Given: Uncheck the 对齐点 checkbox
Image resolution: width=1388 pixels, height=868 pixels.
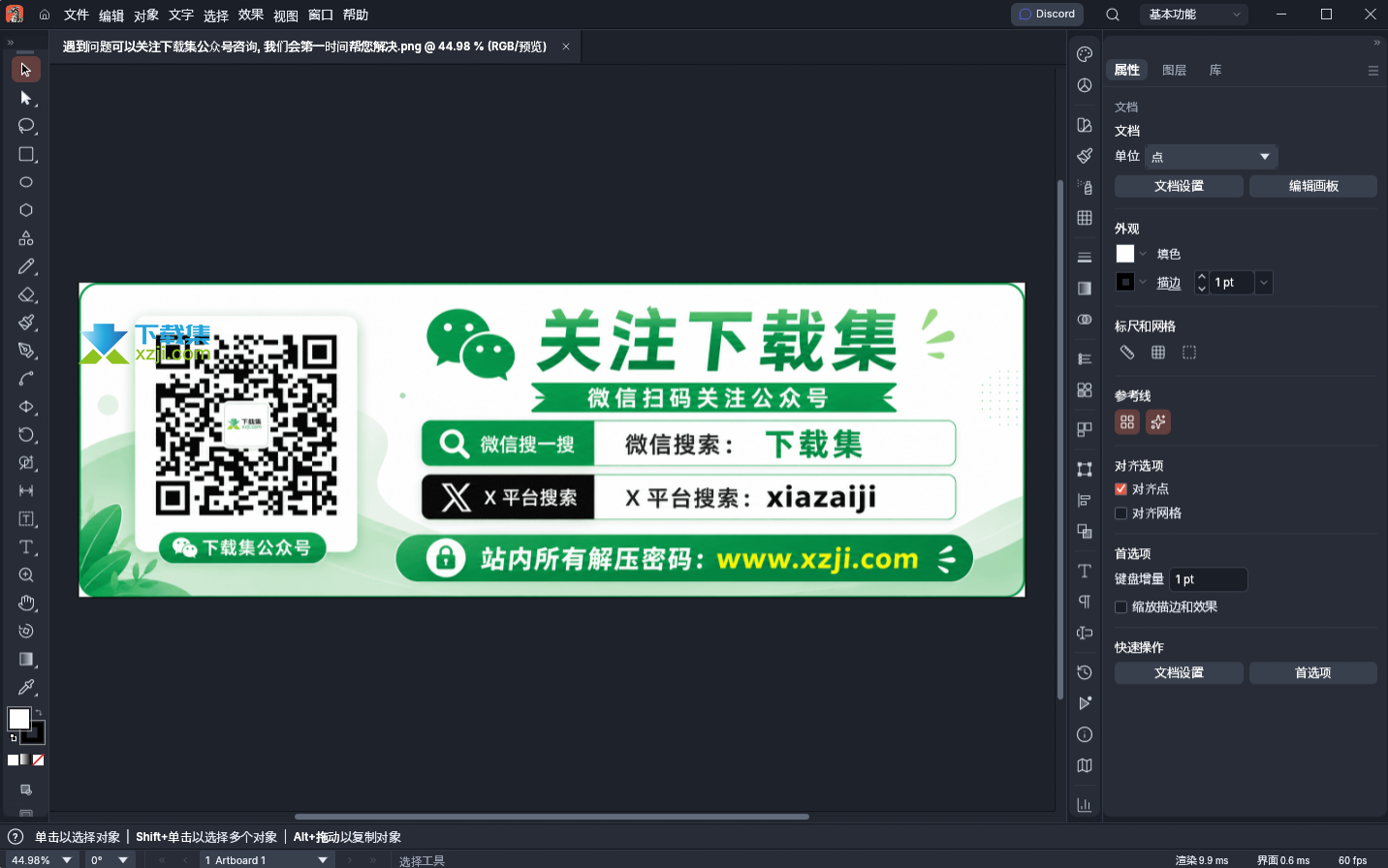Looking at the screenshot, I should [x=1121, y=489].
